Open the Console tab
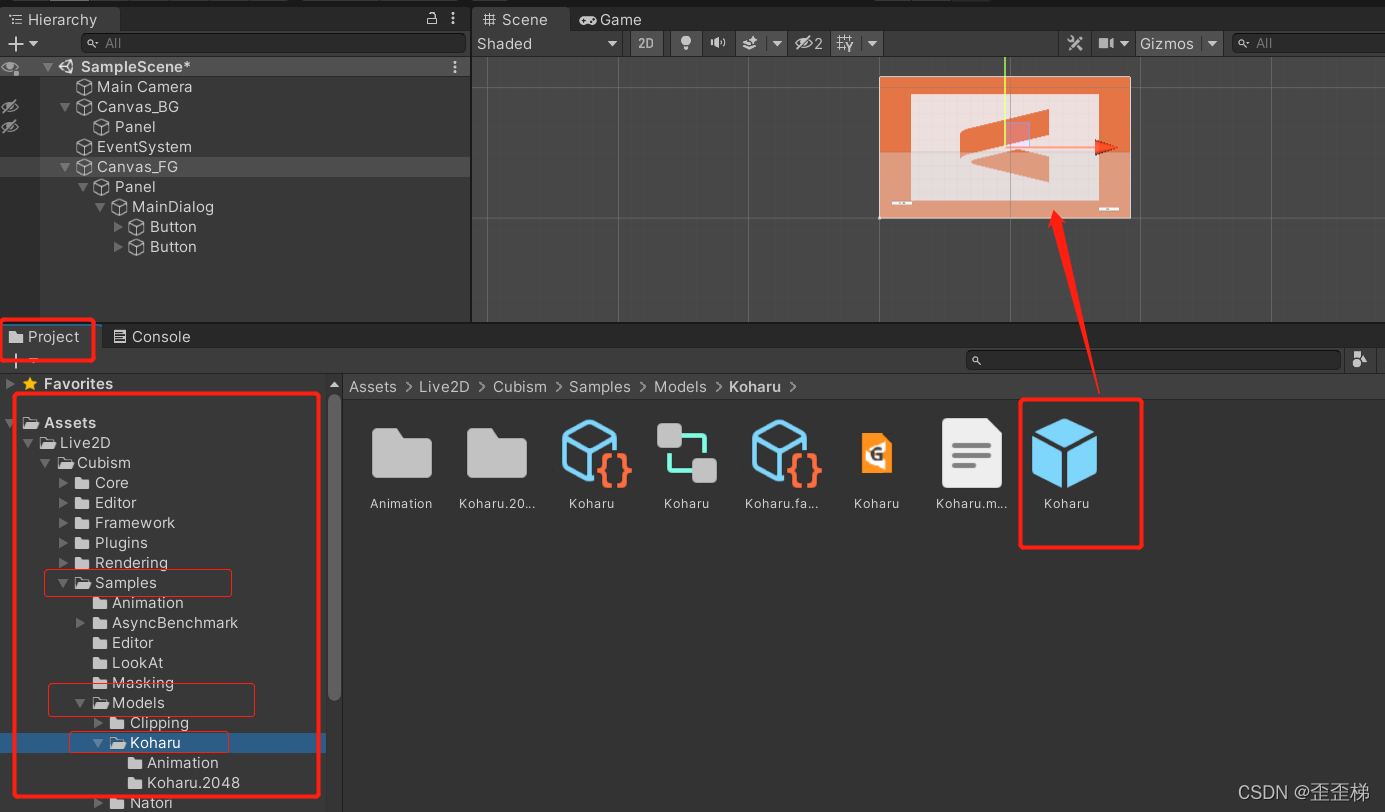Screen dimensions: 1385x812 pos(151,337)
